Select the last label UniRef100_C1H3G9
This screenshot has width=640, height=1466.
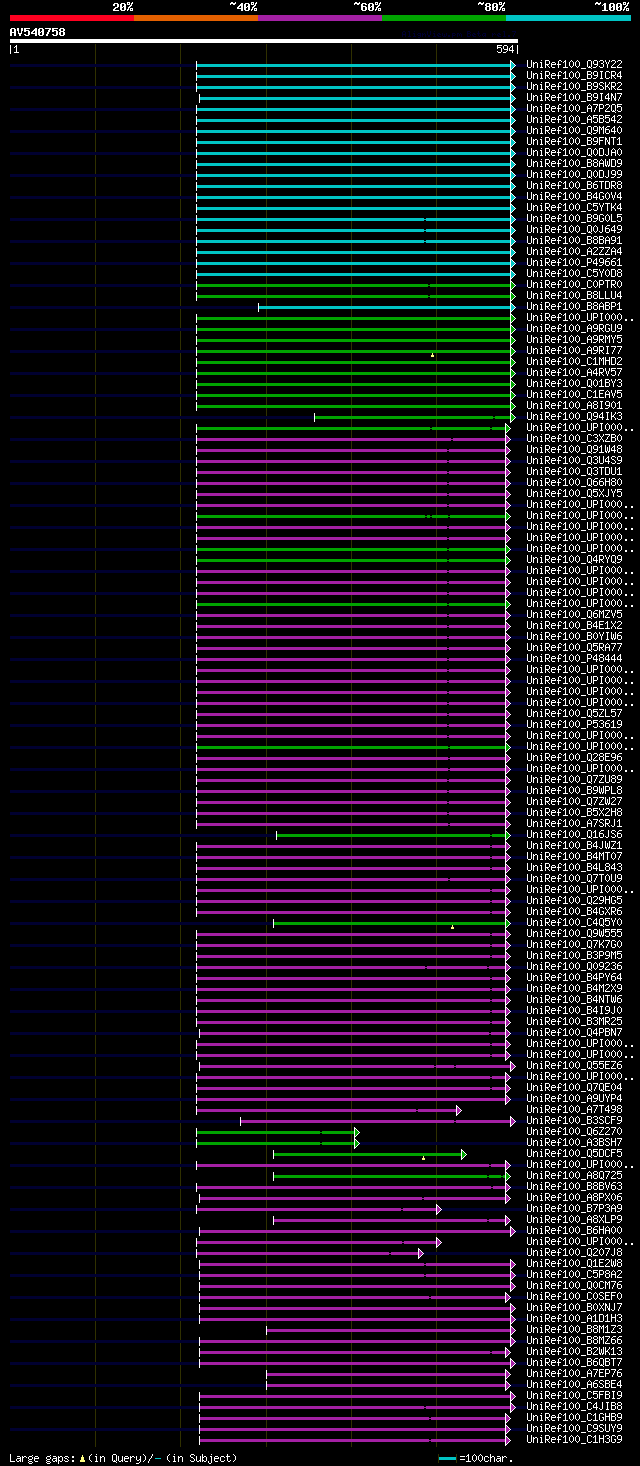(574, 1440)
